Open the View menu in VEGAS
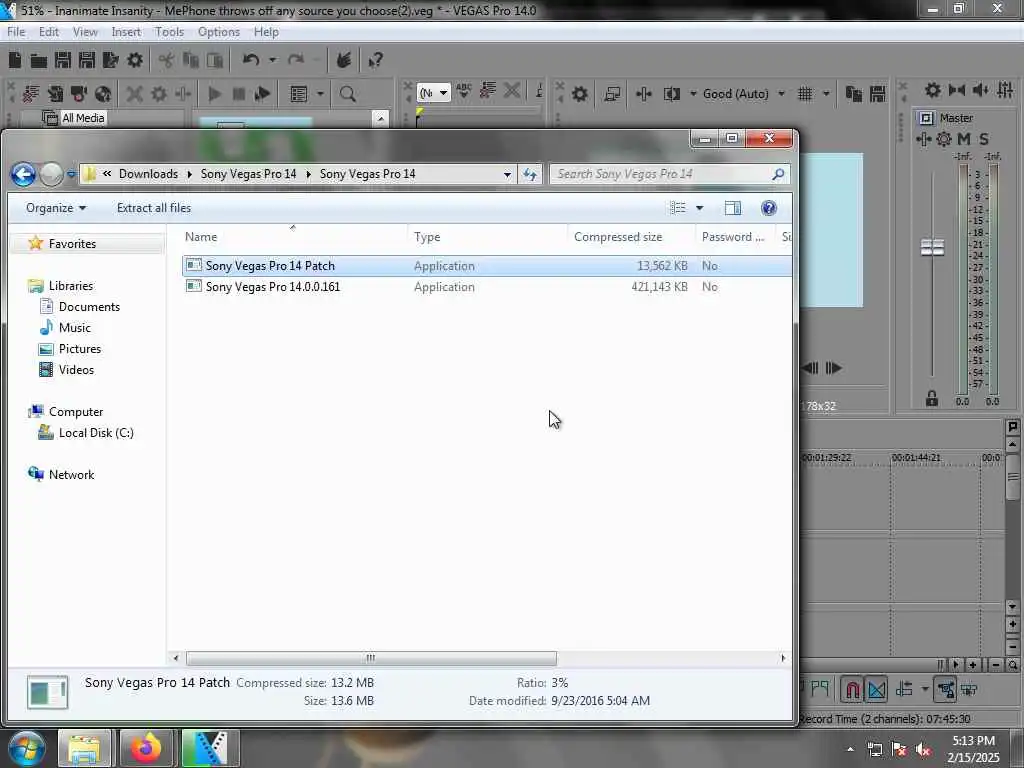The height and width of the screenshot is (768, 1024). (85, 31)
